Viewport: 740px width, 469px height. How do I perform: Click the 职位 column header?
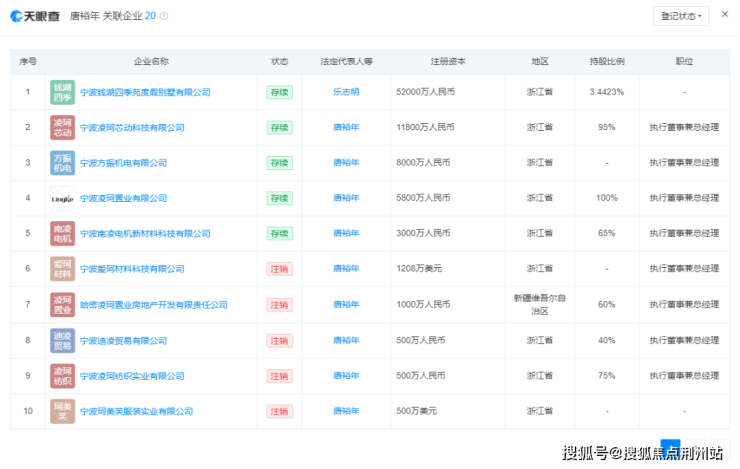pos(684,61)
